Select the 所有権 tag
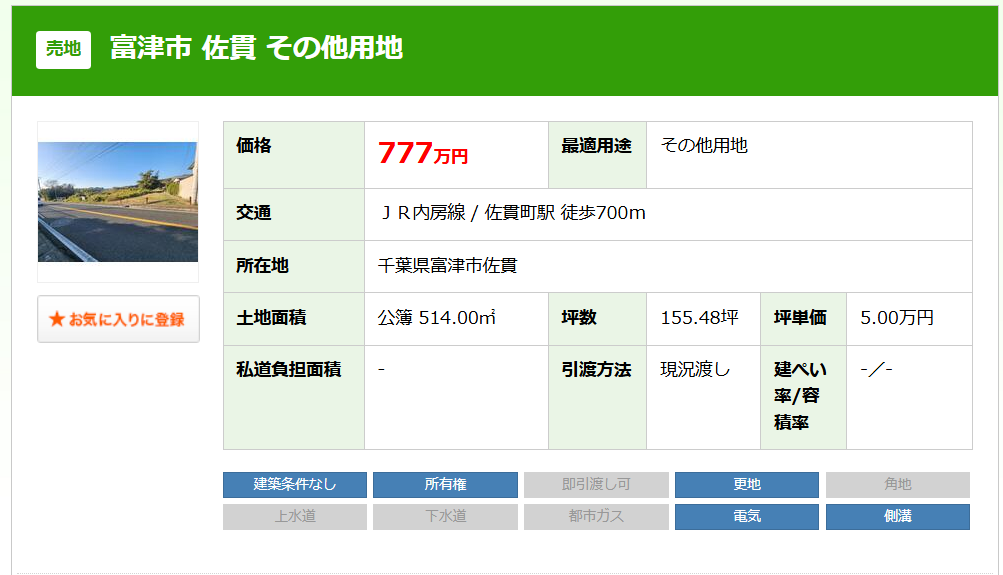1003x575 pixels. point(445,485)
